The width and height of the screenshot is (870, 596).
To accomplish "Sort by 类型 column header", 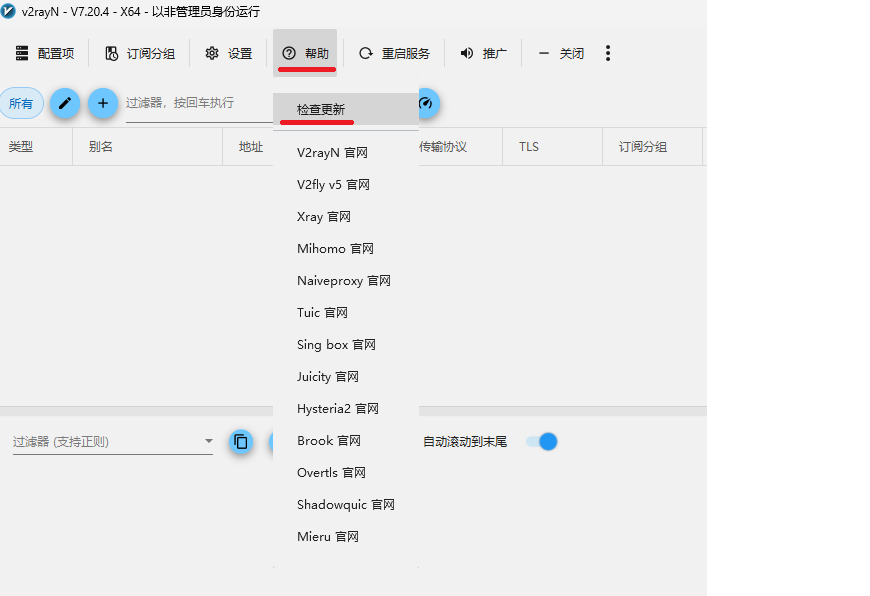I will coord(36,147).
